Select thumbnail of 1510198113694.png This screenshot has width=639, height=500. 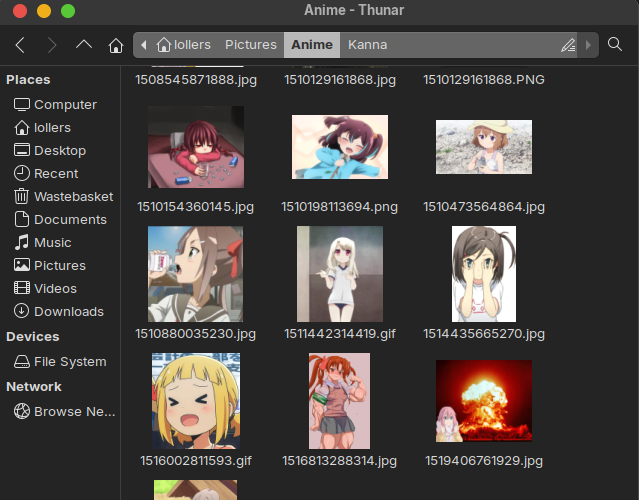click(340, 147)
